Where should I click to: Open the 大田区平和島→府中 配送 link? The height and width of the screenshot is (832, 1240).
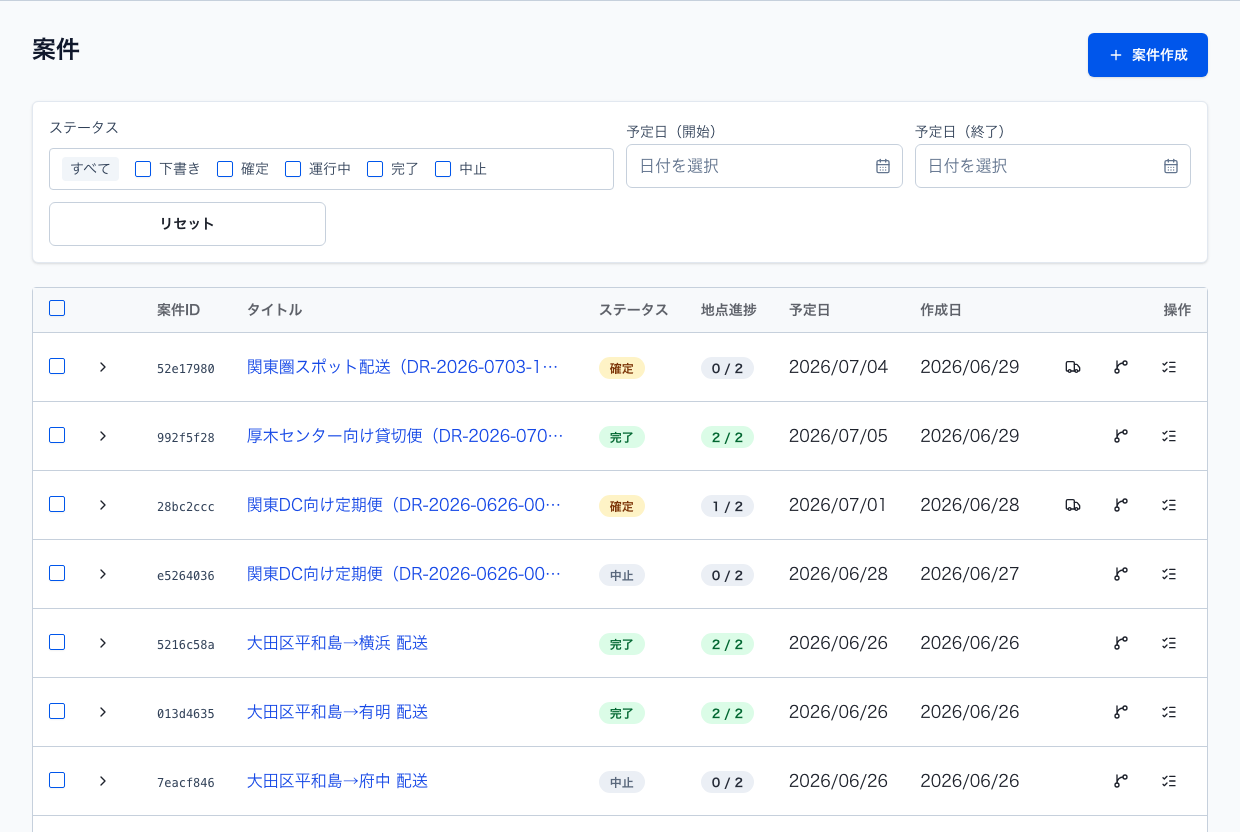(338, 781)
